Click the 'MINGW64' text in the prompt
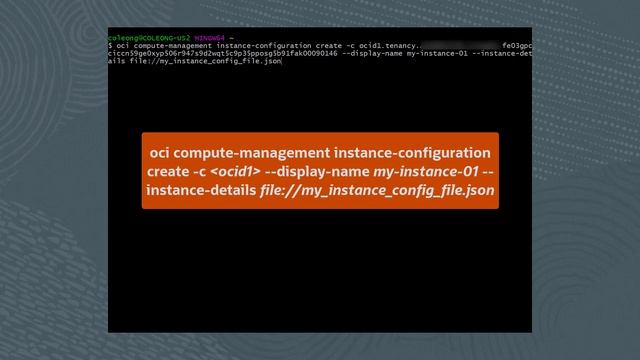 point(209,38)
